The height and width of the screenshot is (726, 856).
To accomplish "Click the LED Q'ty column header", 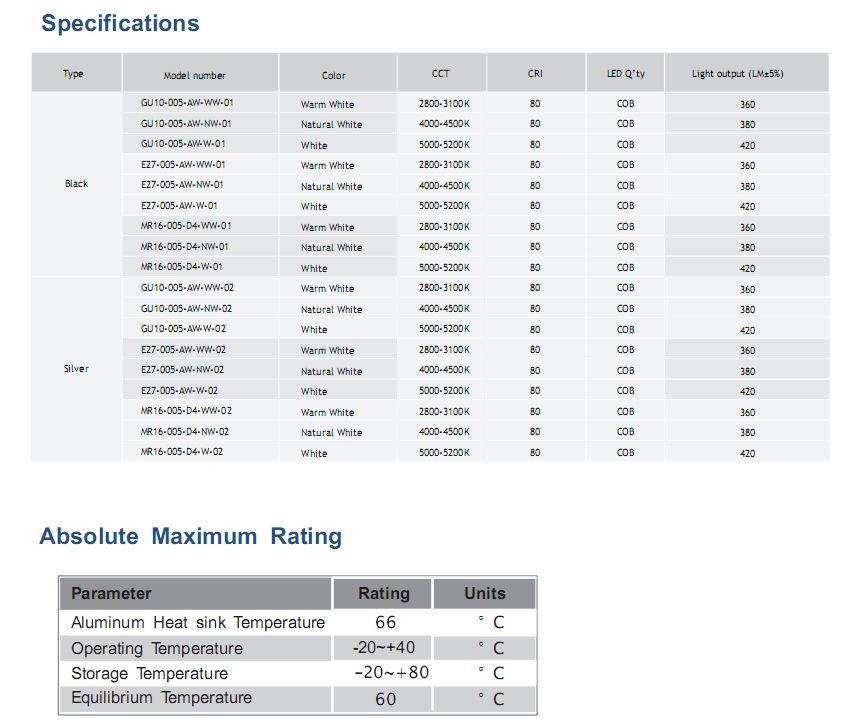I will 625,74.
